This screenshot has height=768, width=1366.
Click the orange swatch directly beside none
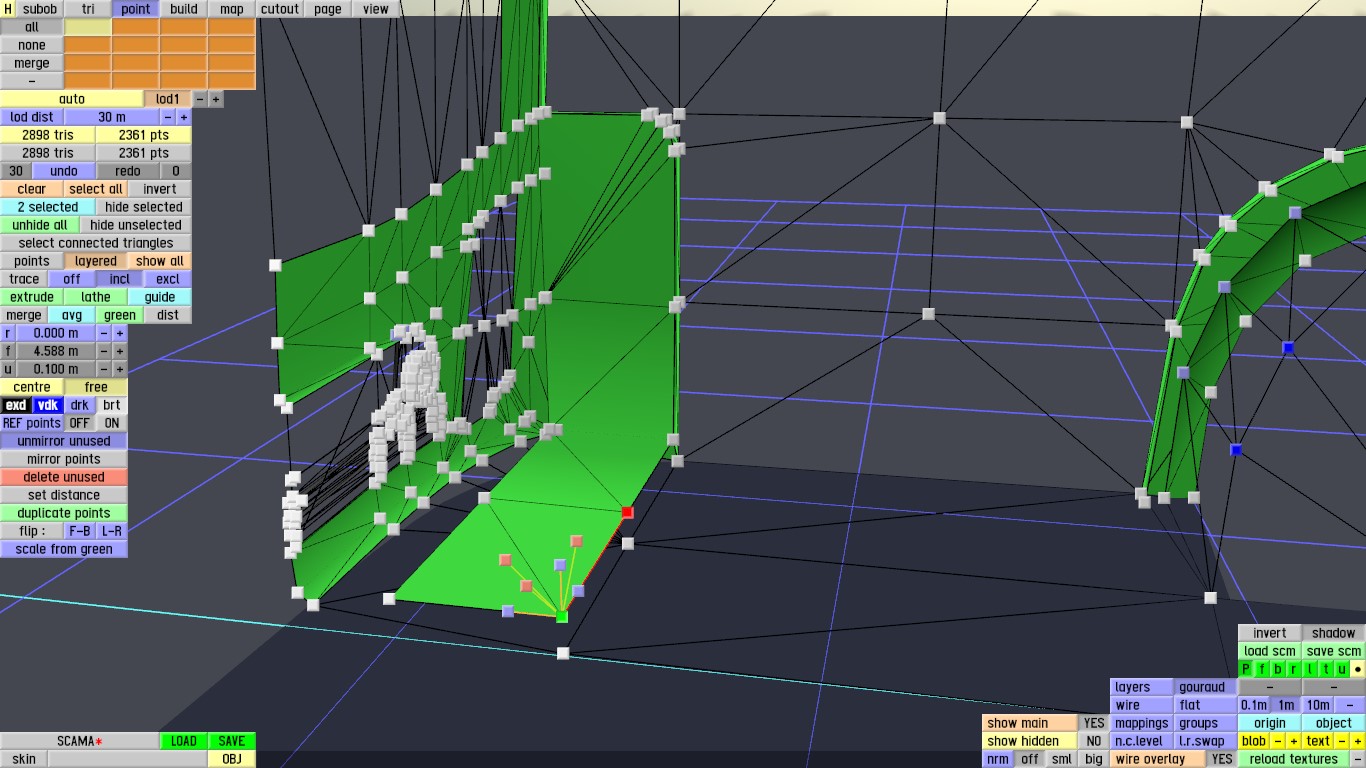click(88, 45)
